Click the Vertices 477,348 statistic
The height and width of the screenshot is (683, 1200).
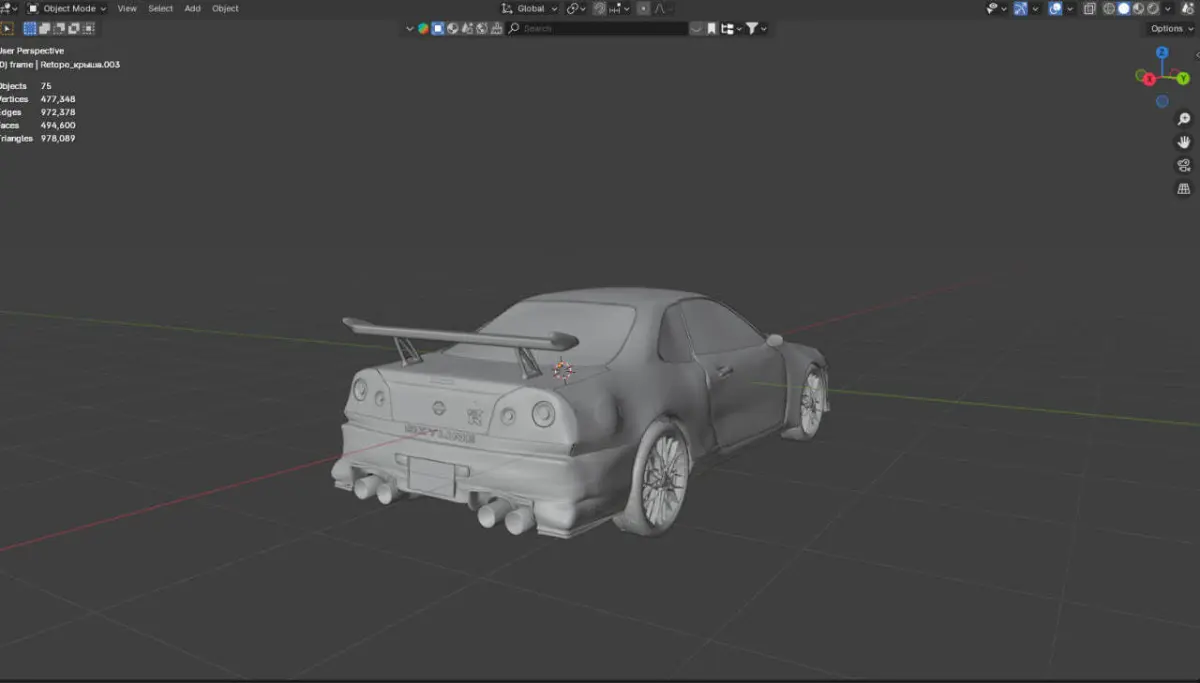point(37,99)
